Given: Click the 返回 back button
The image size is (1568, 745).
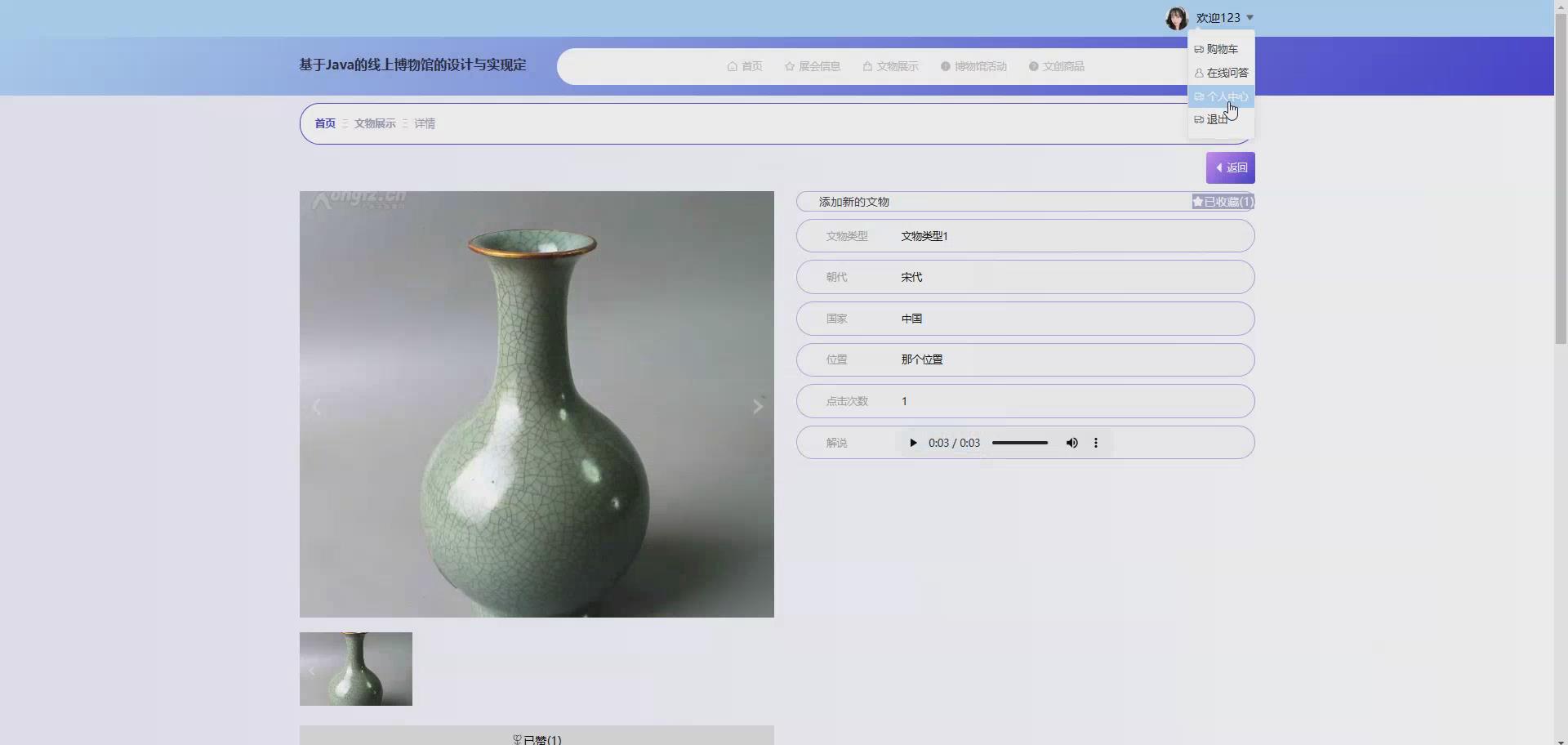Looking at the screenshot, I should click(x=1231, y=167).
